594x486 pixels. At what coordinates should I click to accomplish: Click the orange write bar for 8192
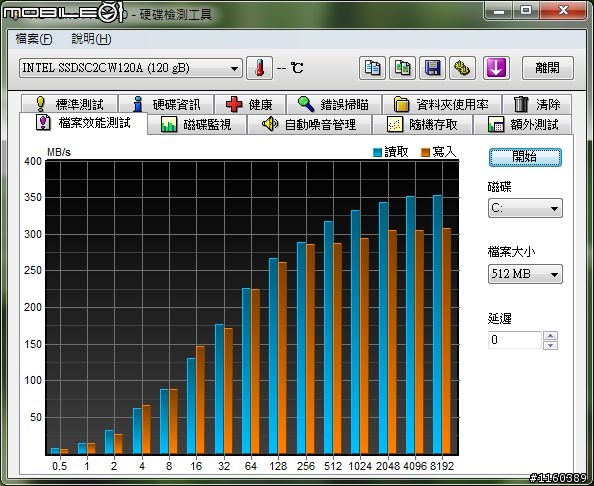point(447,341)
